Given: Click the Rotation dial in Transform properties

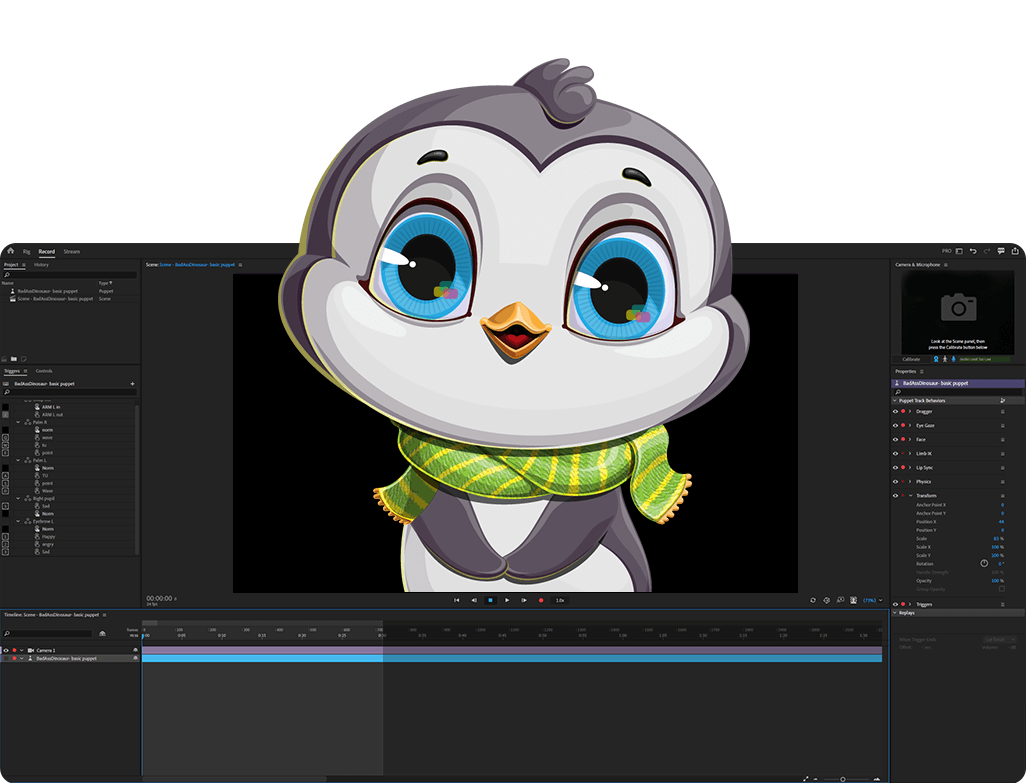Looking at the screenshot, I should pos(984,564).
